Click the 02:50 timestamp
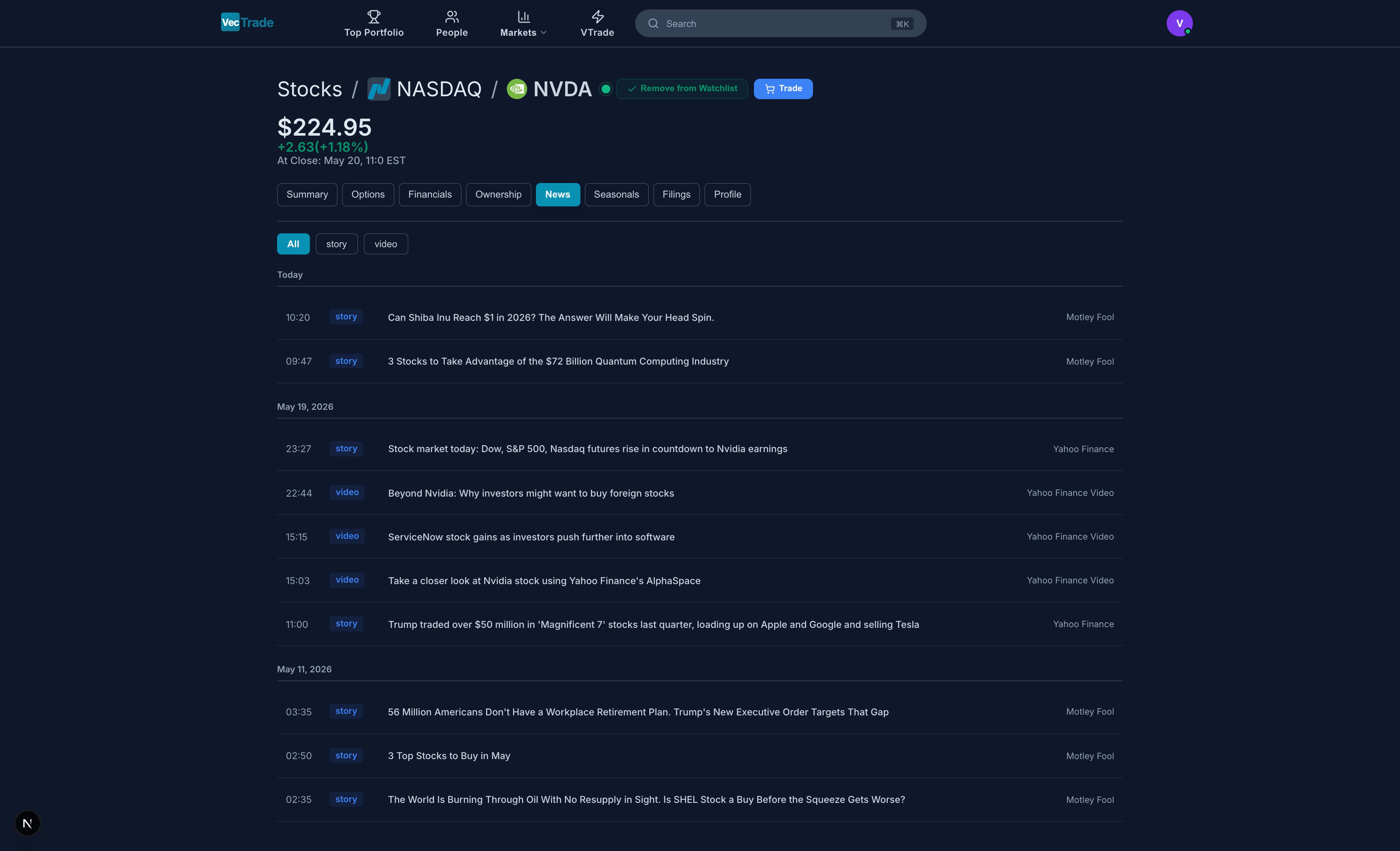This screenshot has width=1400, height=851. (x=299, y=755)
